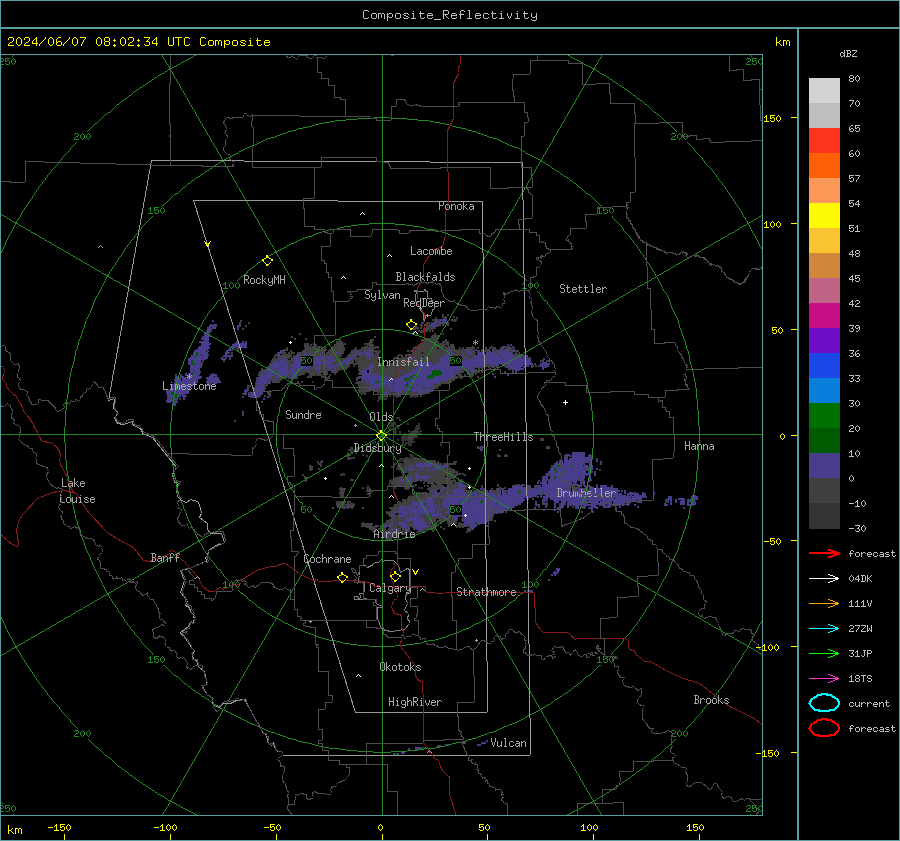The height and width of the screenshot is (841, 900).
Task: Select the yellow 54 dBZ color swatch
Action: (824, 215)
